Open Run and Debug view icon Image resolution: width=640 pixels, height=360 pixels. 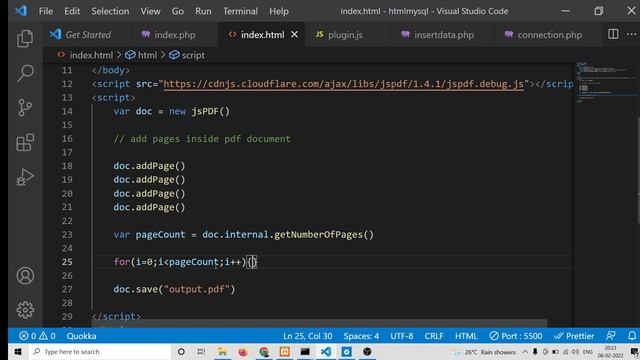(25, 177)
